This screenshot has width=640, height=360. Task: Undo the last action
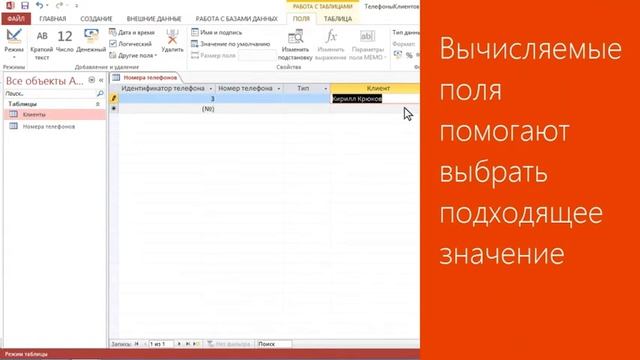[x=39, y=5]
